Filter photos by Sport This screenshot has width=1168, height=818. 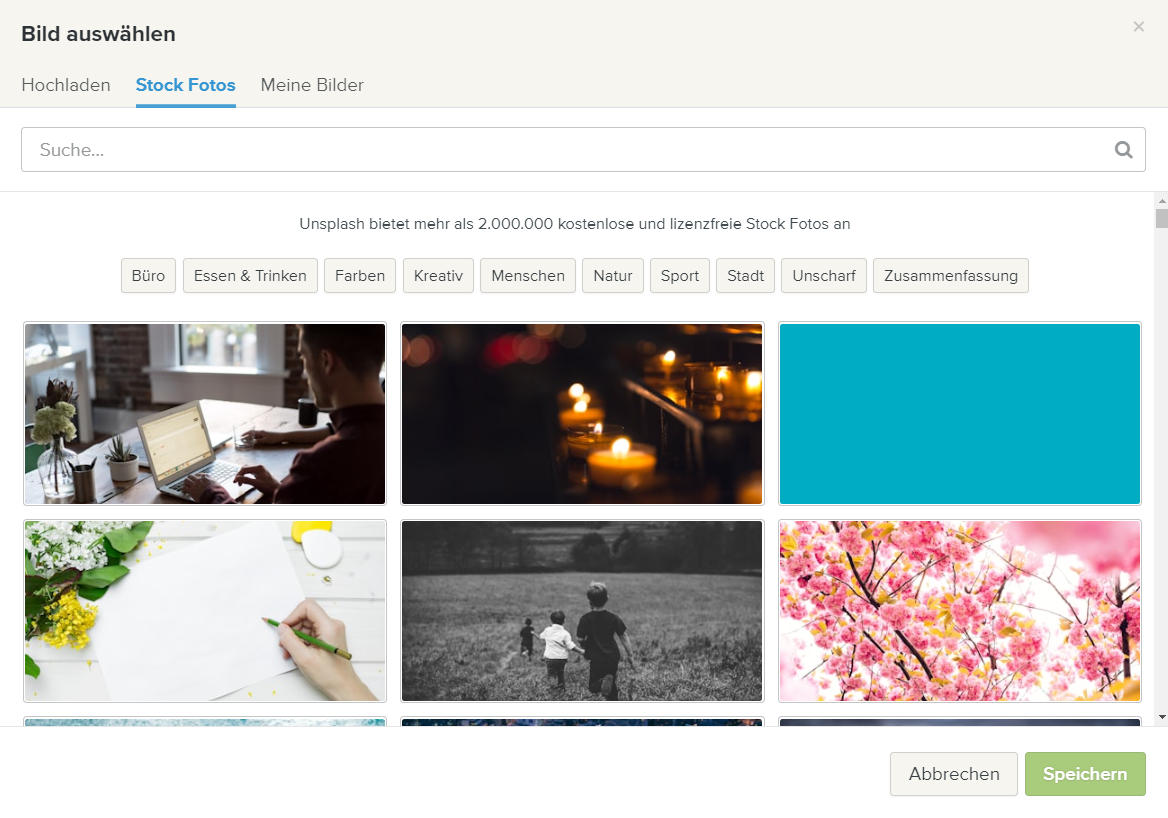[x=679, y=276]
